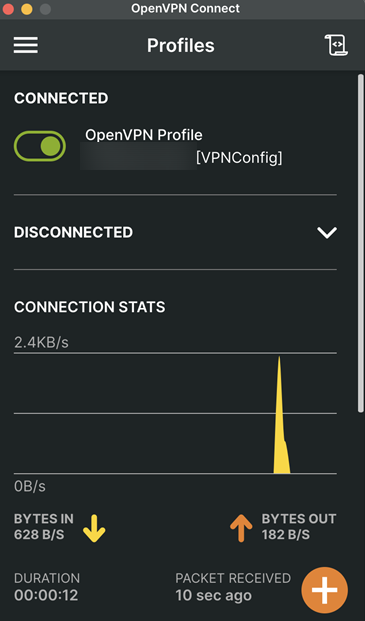Click the [VPNConfig] profile label
The image size is (365, 621).
[239, 158]
